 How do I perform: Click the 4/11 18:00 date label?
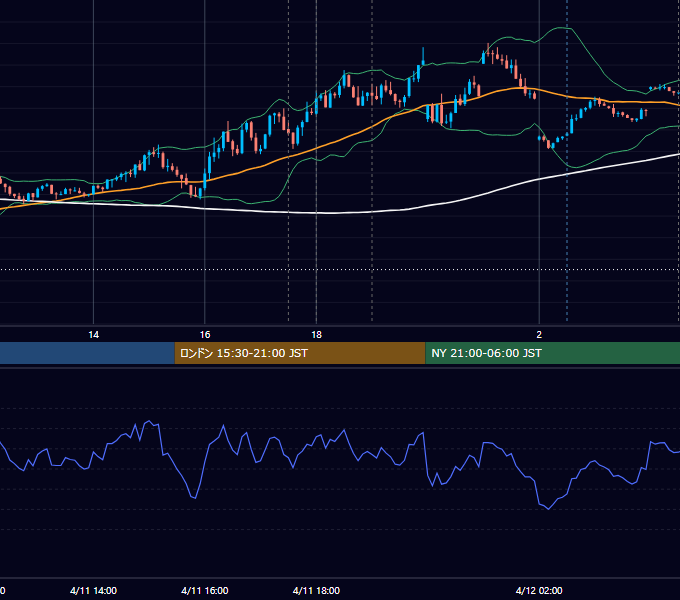(316, 590)
